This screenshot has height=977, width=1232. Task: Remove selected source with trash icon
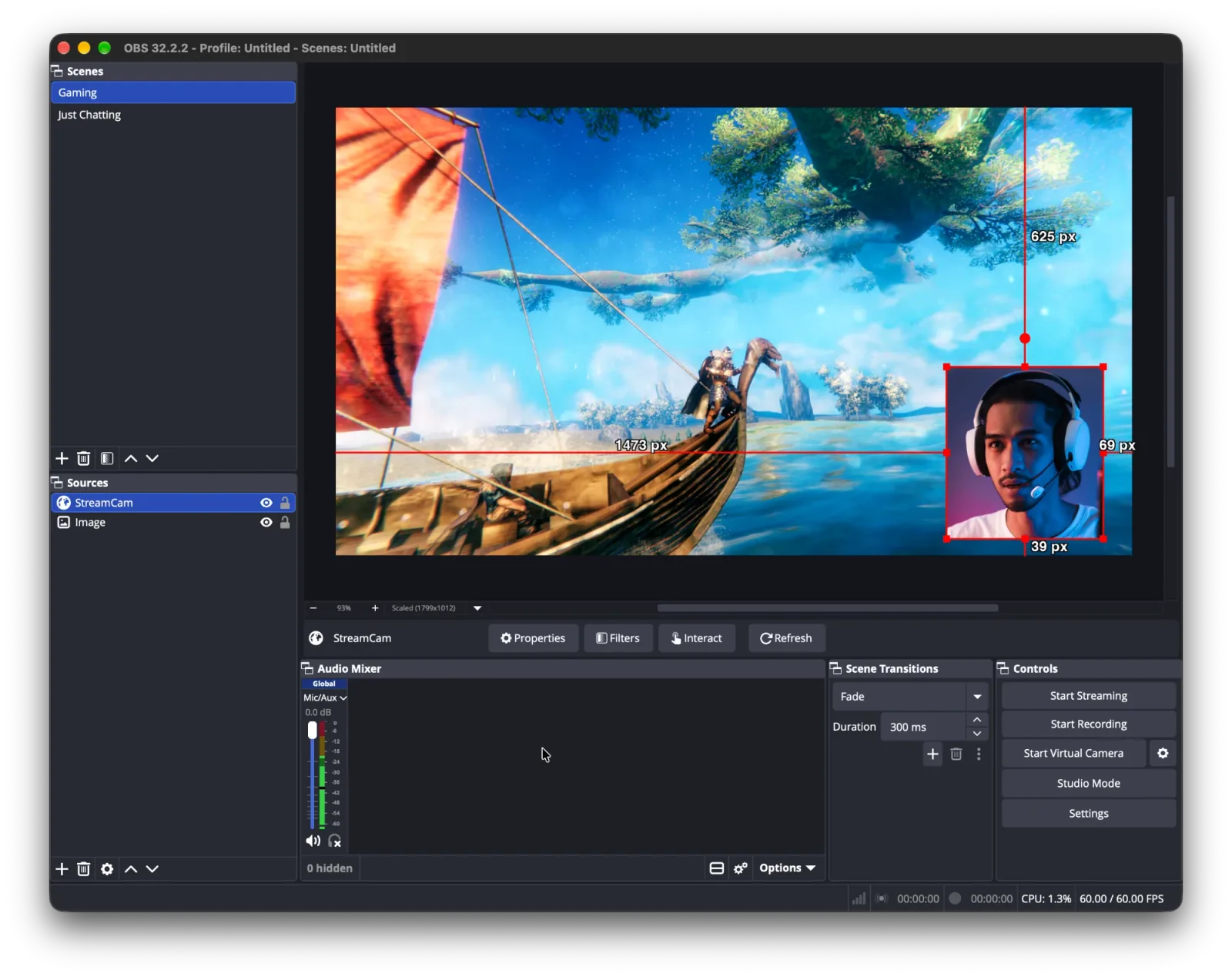pyautogui.click(x=84, y=868)
